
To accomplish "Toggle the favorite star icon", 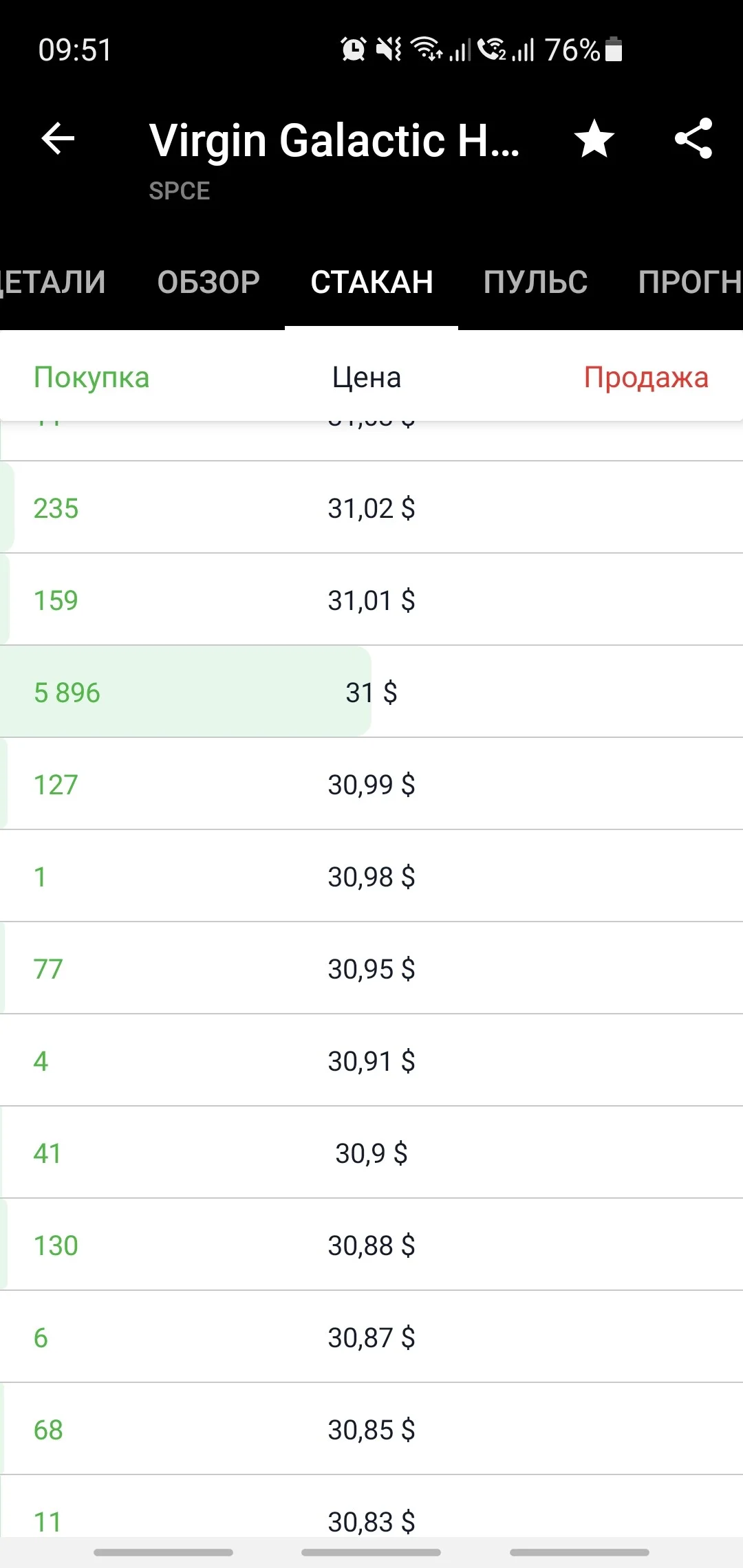I will point(594,139).
